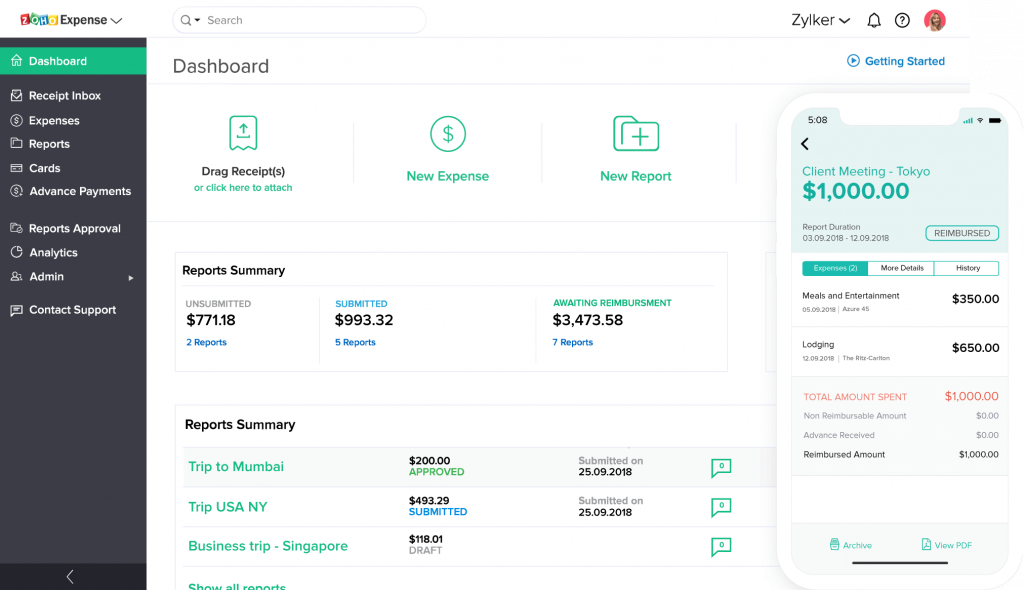This screenshot has height=590, width=1024.
Task: Open the Business trip - Singapore report
Action: point(268,546)
